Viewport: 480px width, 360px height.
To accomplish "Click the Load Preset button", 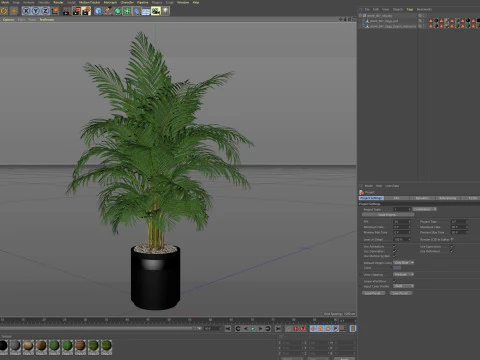I will [373, 293].
